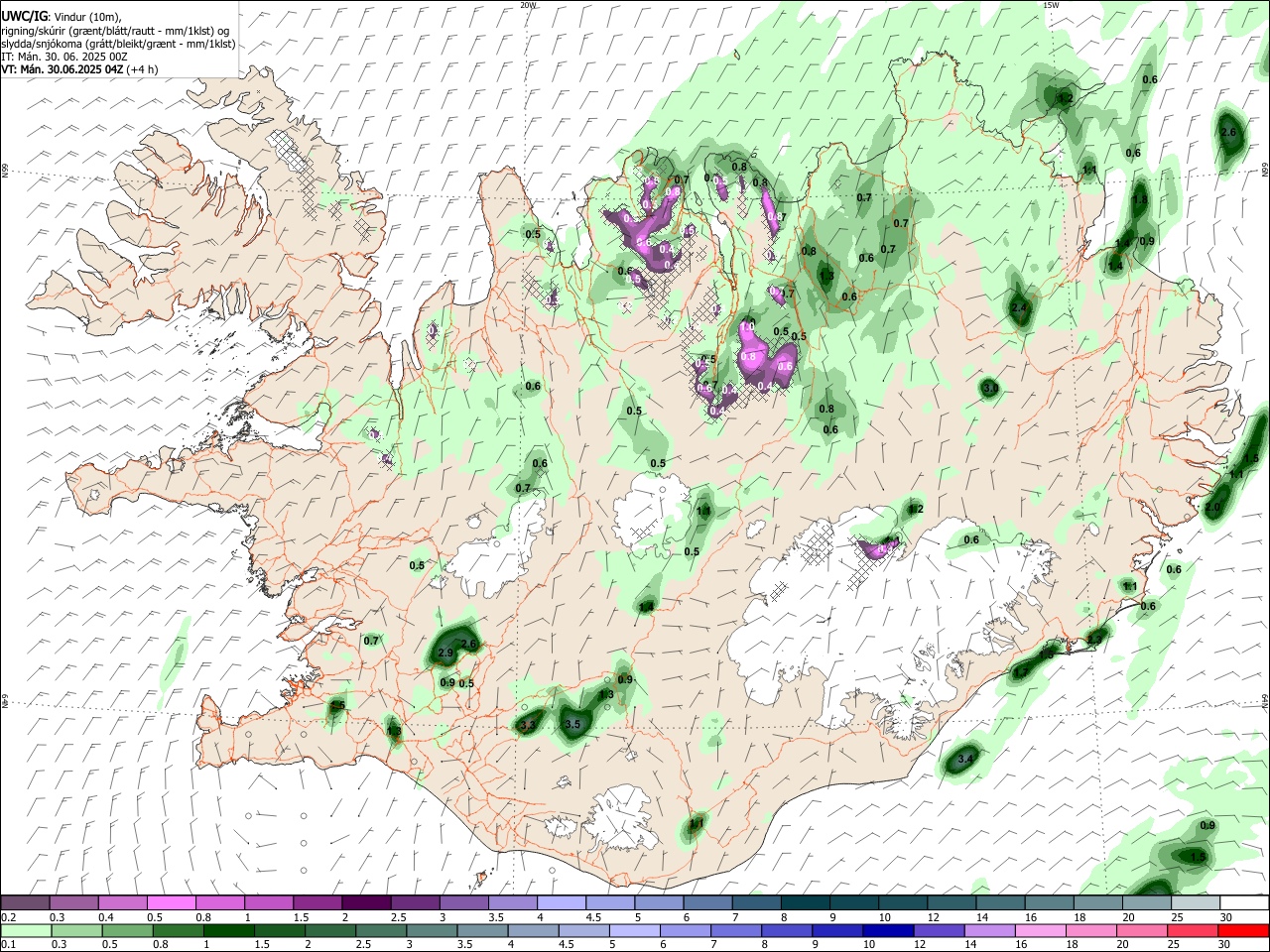The width and height of the screenshot is (1270, 952).
Task: Click the '(+4 h)' forecast offset text
Action: (142, 69)
